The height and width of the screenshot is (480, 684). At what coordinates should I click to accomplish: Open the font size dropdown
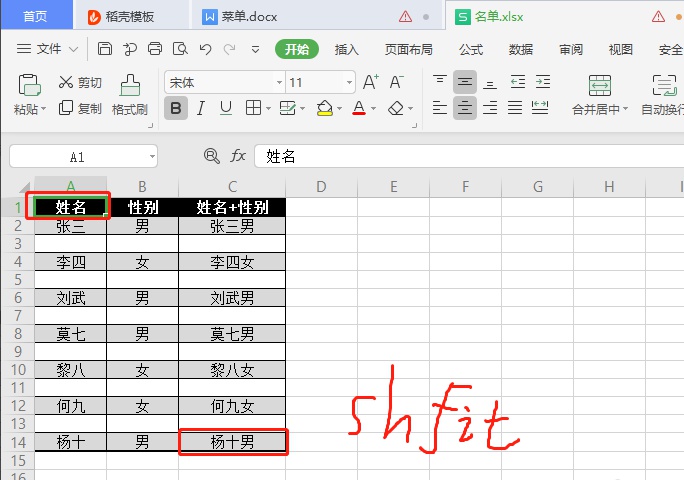(349, 82)
